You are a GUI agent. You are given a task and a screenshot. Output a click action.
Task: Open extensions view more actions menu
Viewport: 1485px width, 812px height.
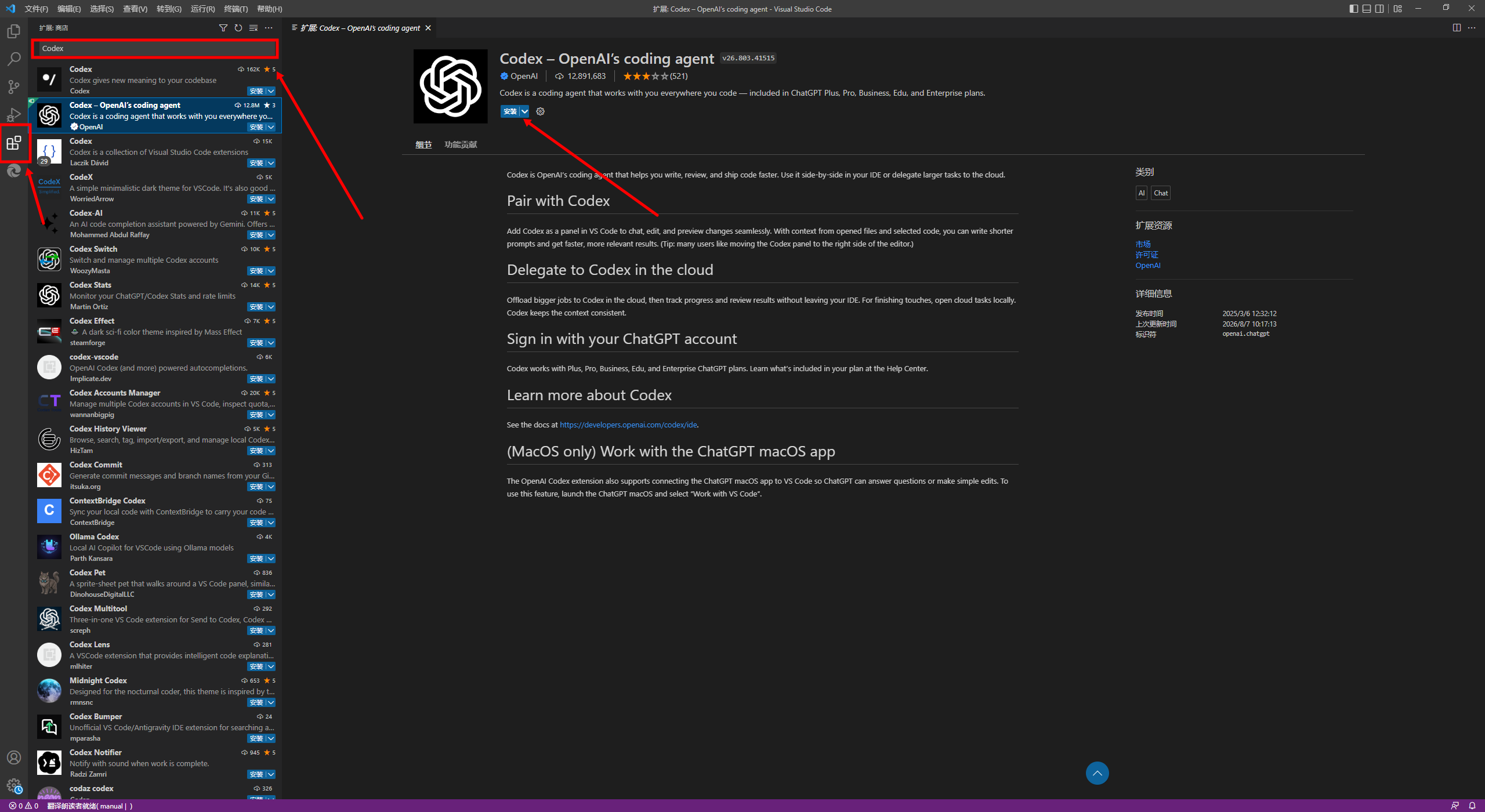(x=269, y=28)
